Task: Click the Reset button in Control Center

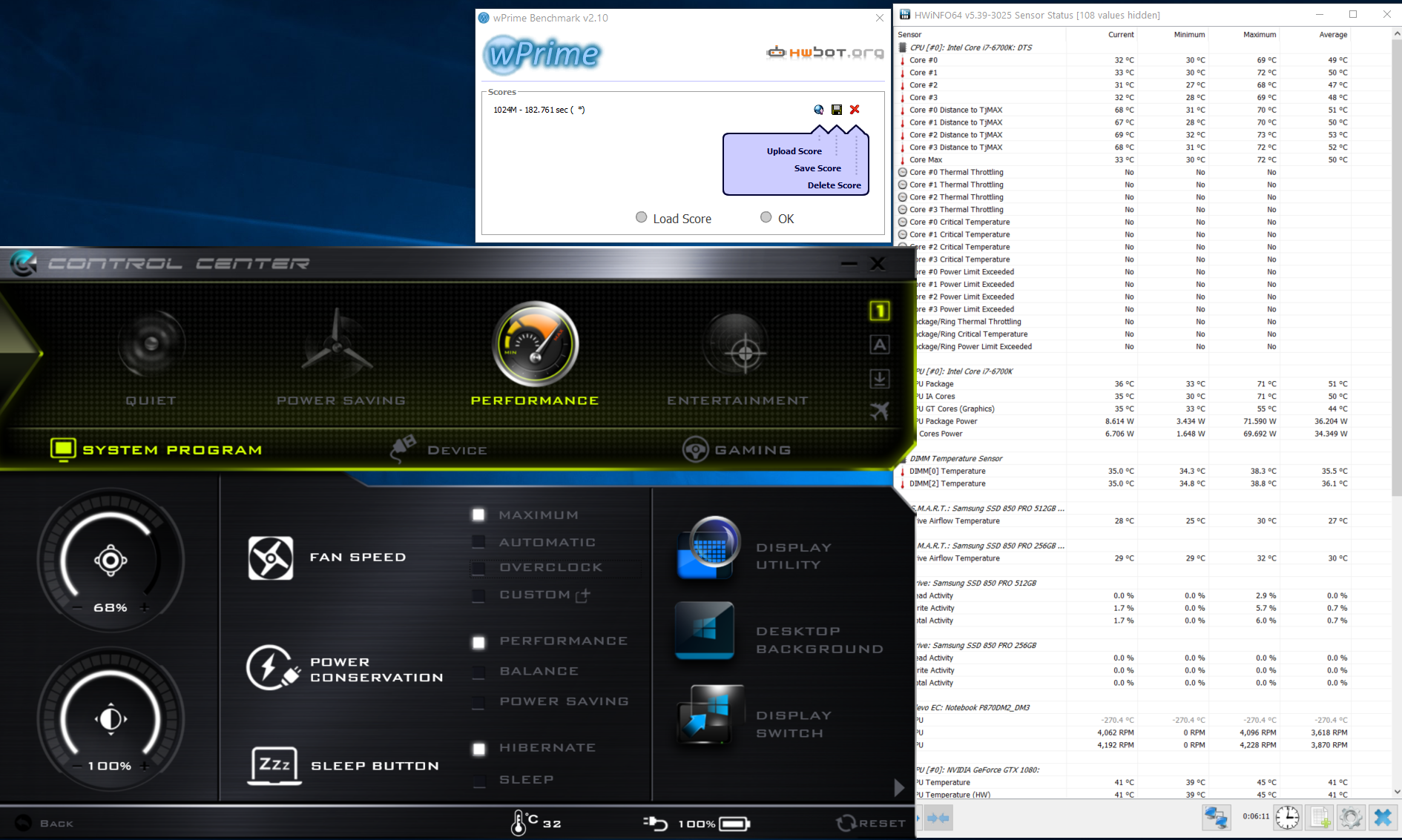Action: [x=871, y=823]
